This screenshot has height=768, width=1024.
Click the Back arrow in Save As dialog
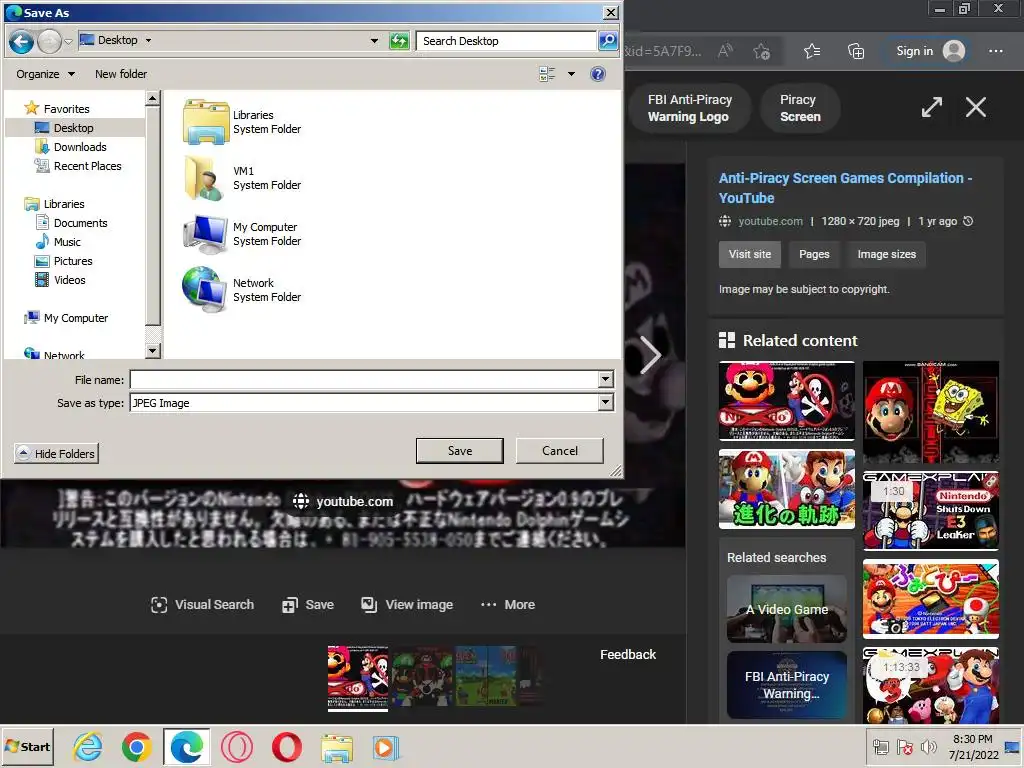[x=21, y=42]
